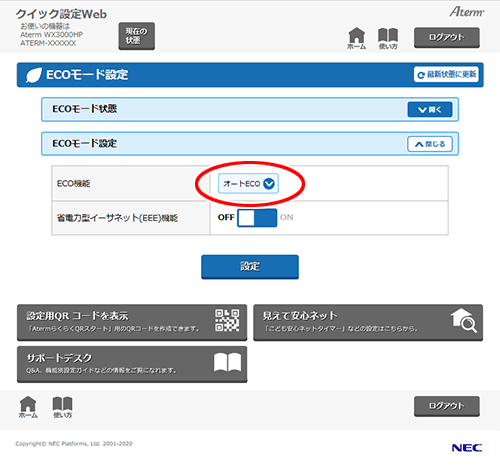This screenshot has width=500, height=469.
Task: Click the Copyright NEC Platforms text
Action: [74, 444]
